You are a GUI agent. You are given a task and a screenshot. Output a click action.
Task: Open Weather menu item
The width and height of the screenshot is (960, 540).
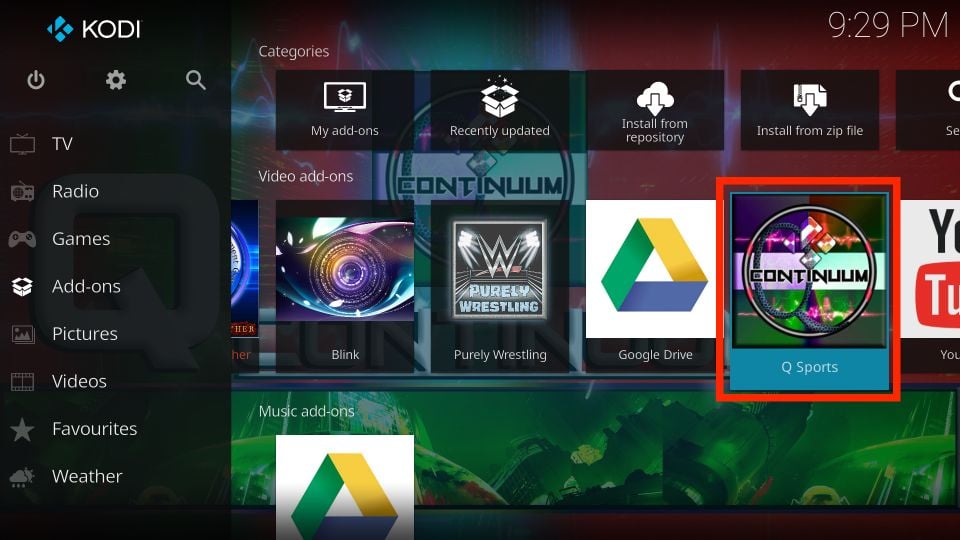[87, 477]
